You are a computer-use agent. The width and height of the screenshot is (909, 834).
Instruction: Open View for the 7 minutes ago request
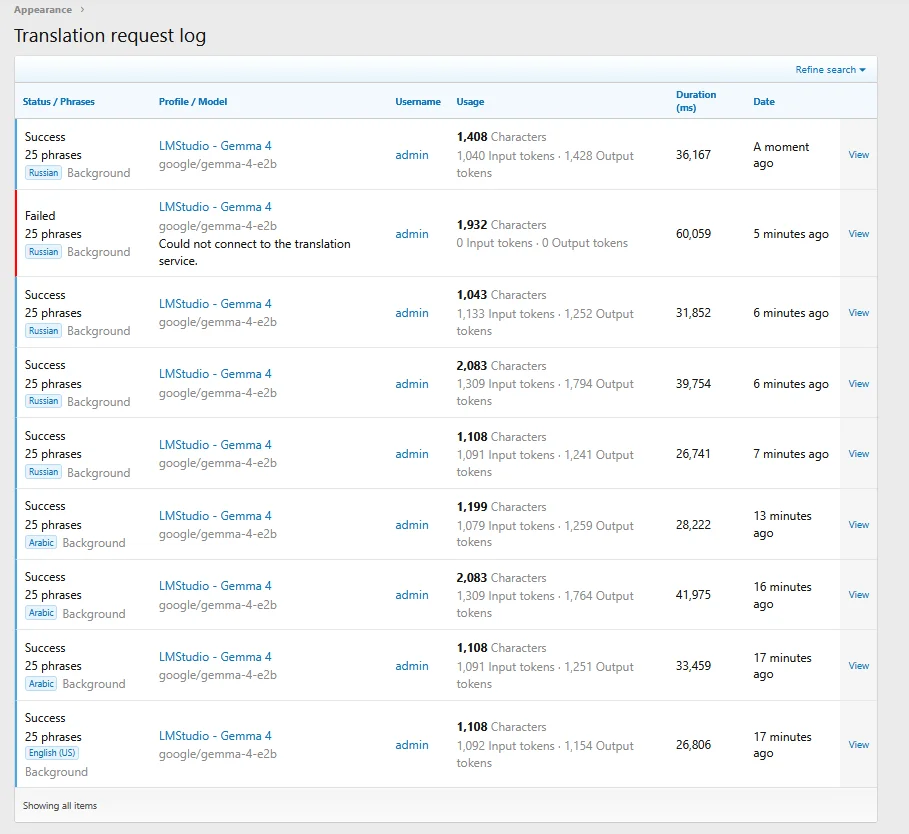tap(859, 454)
